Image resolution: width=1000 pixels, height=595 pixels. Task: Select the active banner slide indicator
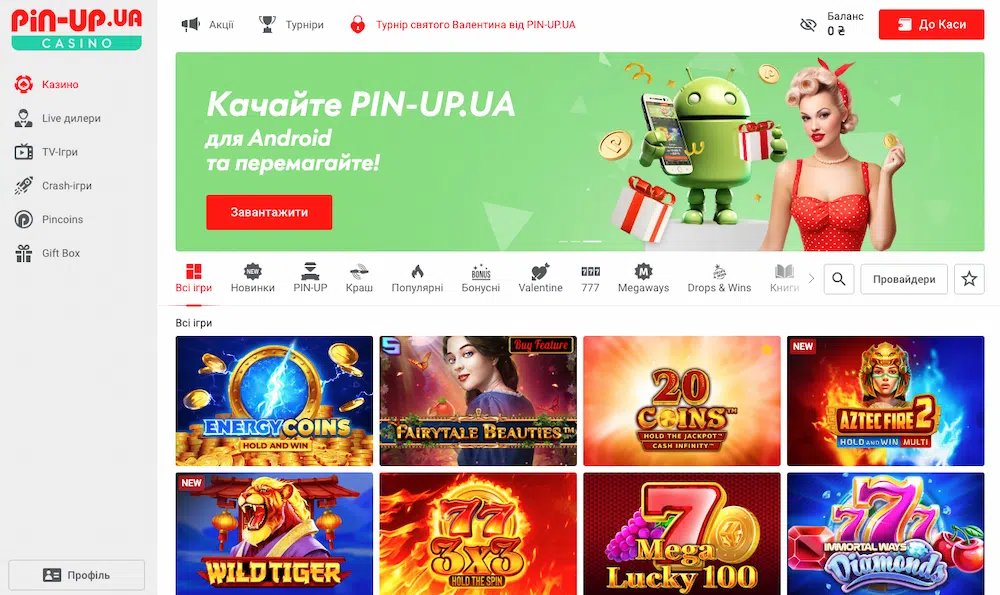(x=592, y=241)
